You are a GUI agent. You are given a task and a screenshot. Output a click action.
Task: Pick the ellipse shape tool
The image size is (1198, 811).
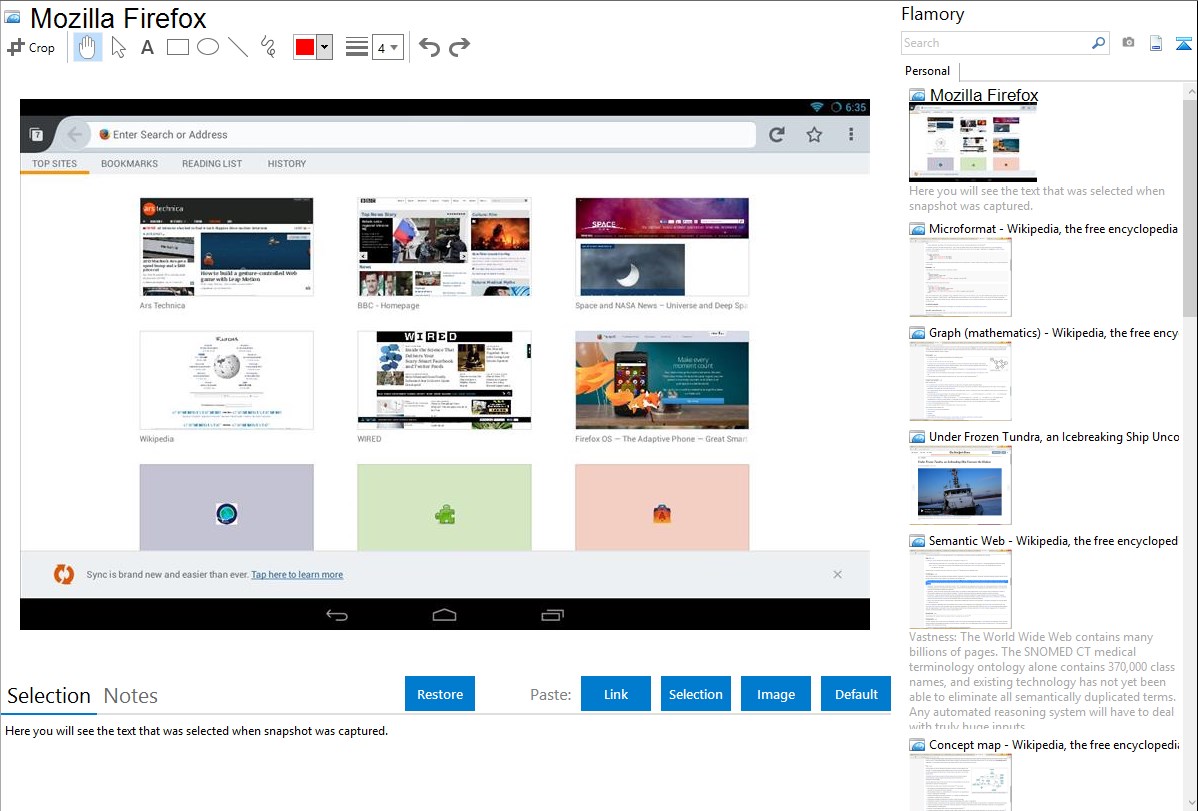(208, 47)
